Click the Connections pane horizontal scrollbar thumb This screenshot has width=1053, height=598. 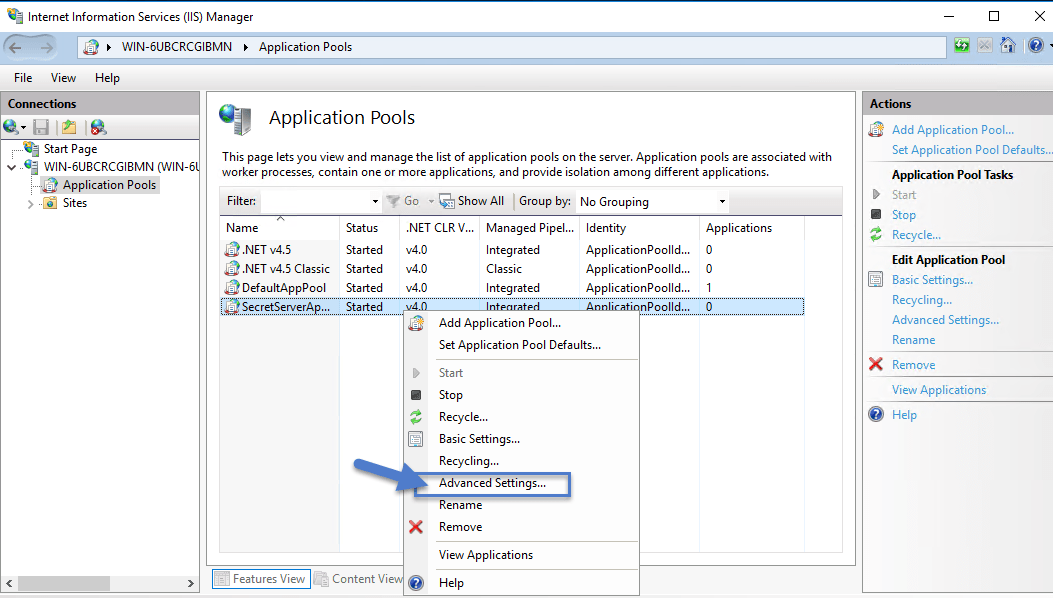point(63,583)
